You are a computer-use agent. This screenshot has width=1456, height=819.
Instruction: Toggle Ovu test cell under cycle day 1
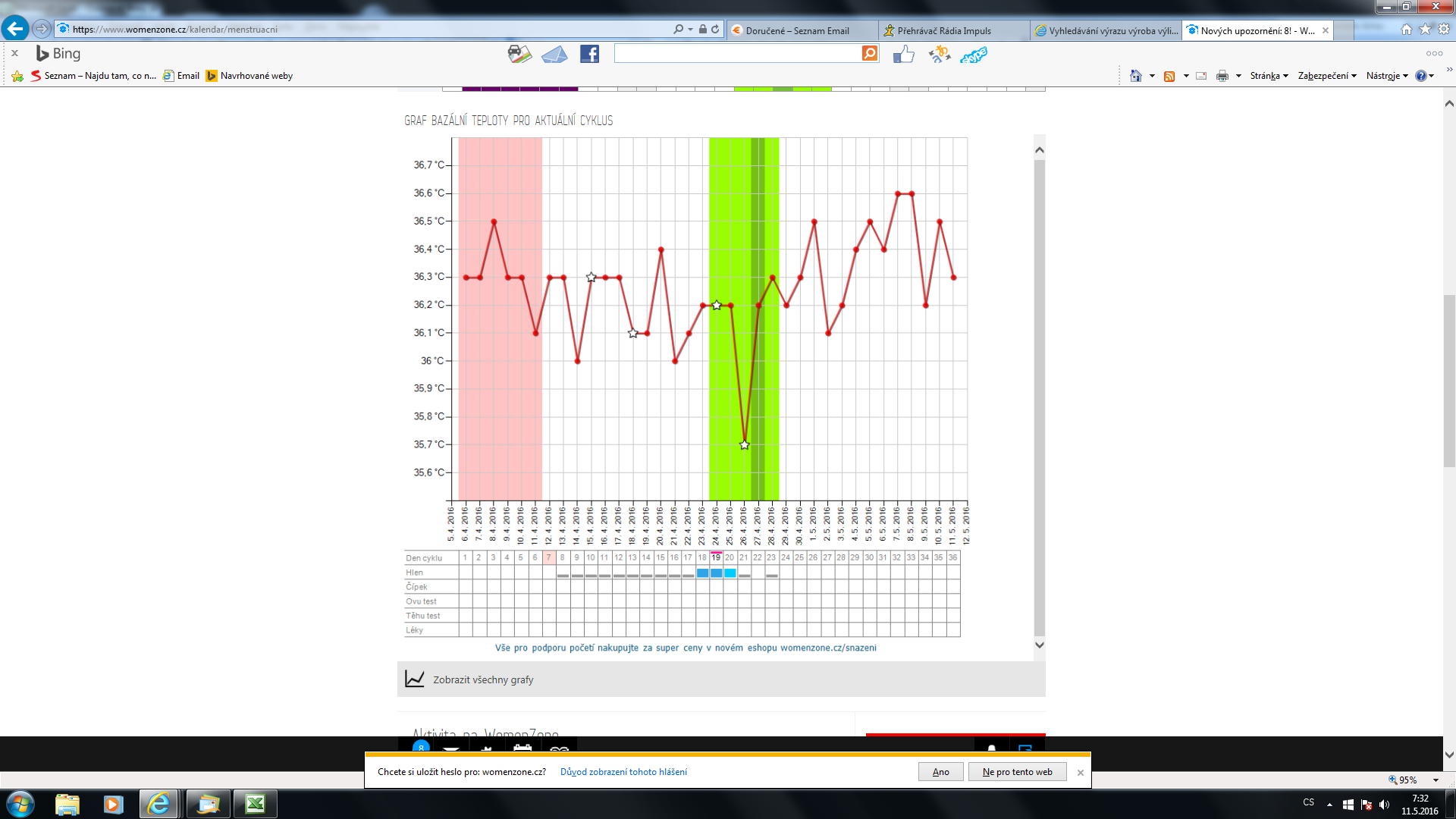(465, 601)
